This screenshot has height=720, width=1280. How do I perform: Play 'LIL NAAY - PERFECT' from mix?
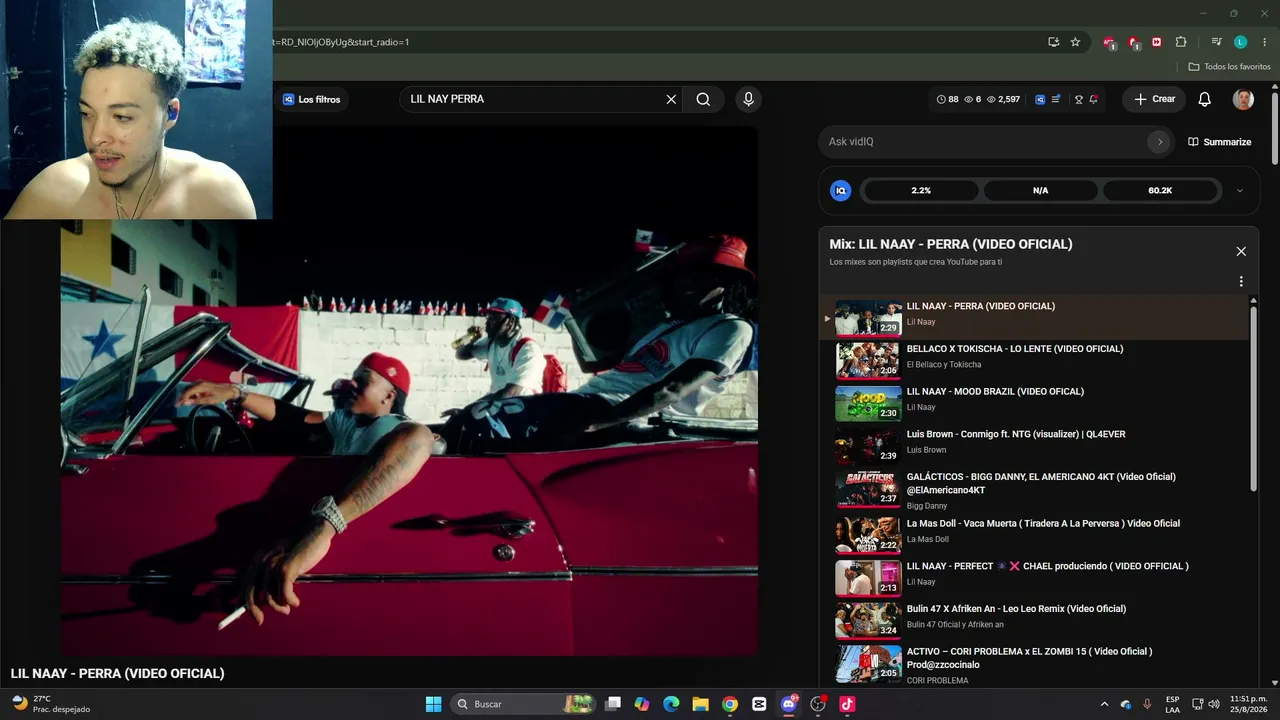[x=1033, y=576]
